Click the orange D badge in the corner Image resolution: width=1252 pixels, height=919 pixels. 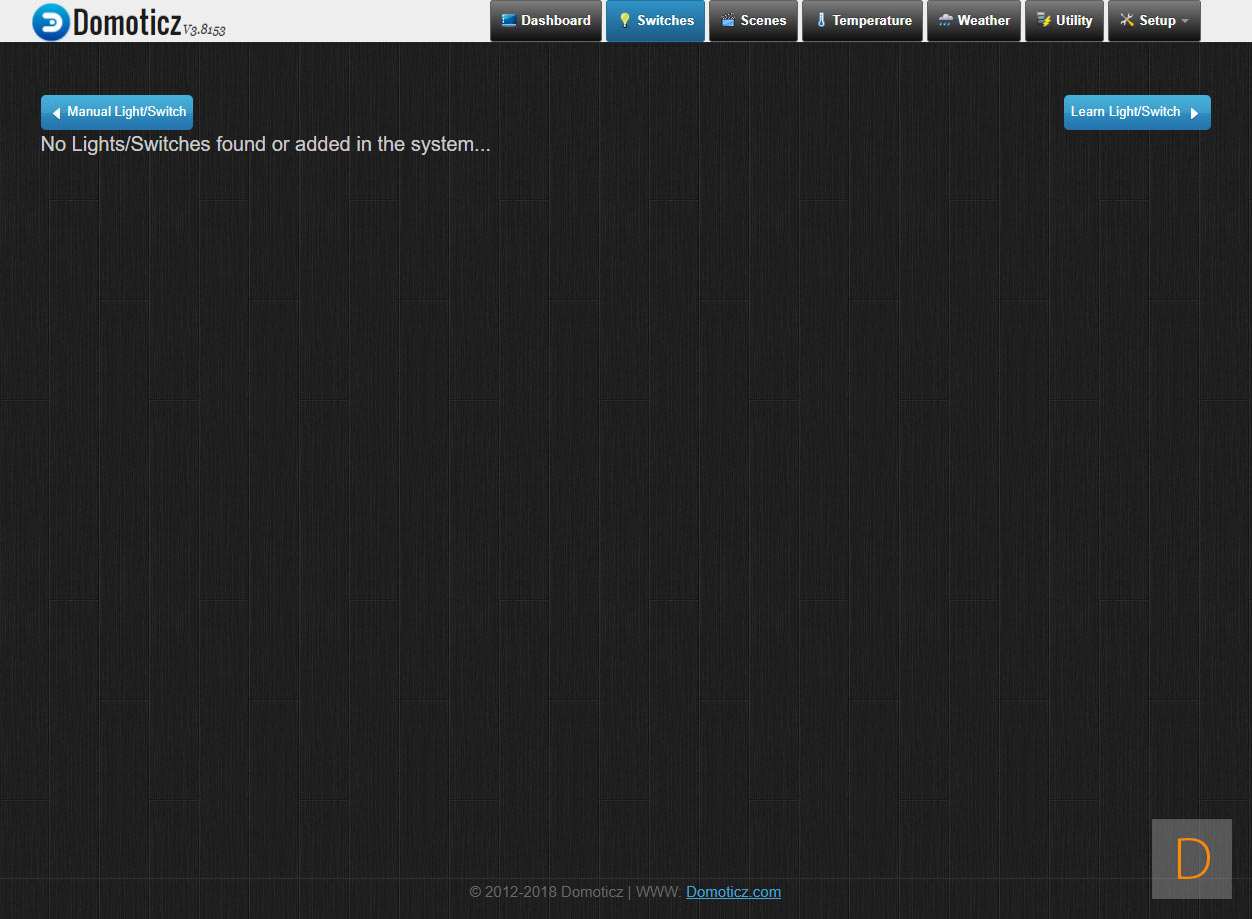[1192, 859]
